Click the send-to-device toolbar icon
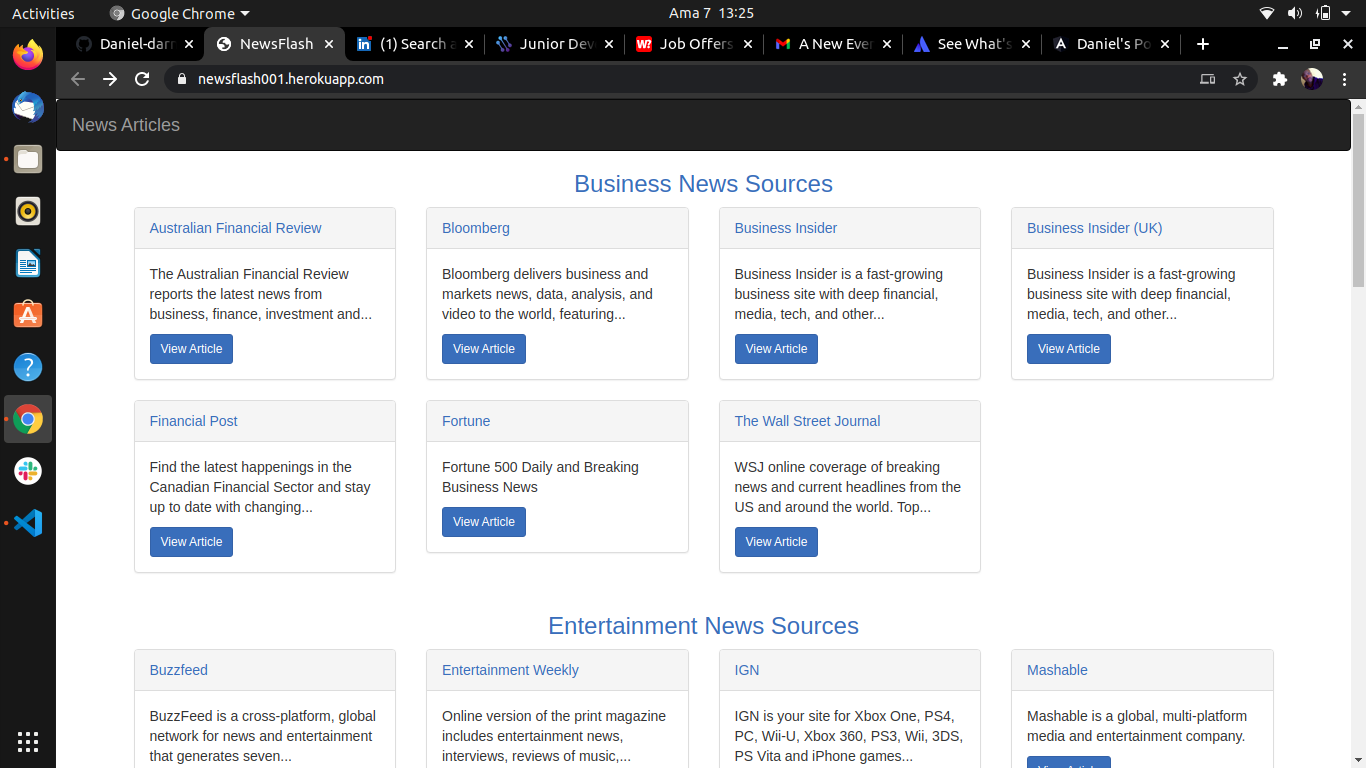This screenshot has width=1366, height=768. 1207,79
